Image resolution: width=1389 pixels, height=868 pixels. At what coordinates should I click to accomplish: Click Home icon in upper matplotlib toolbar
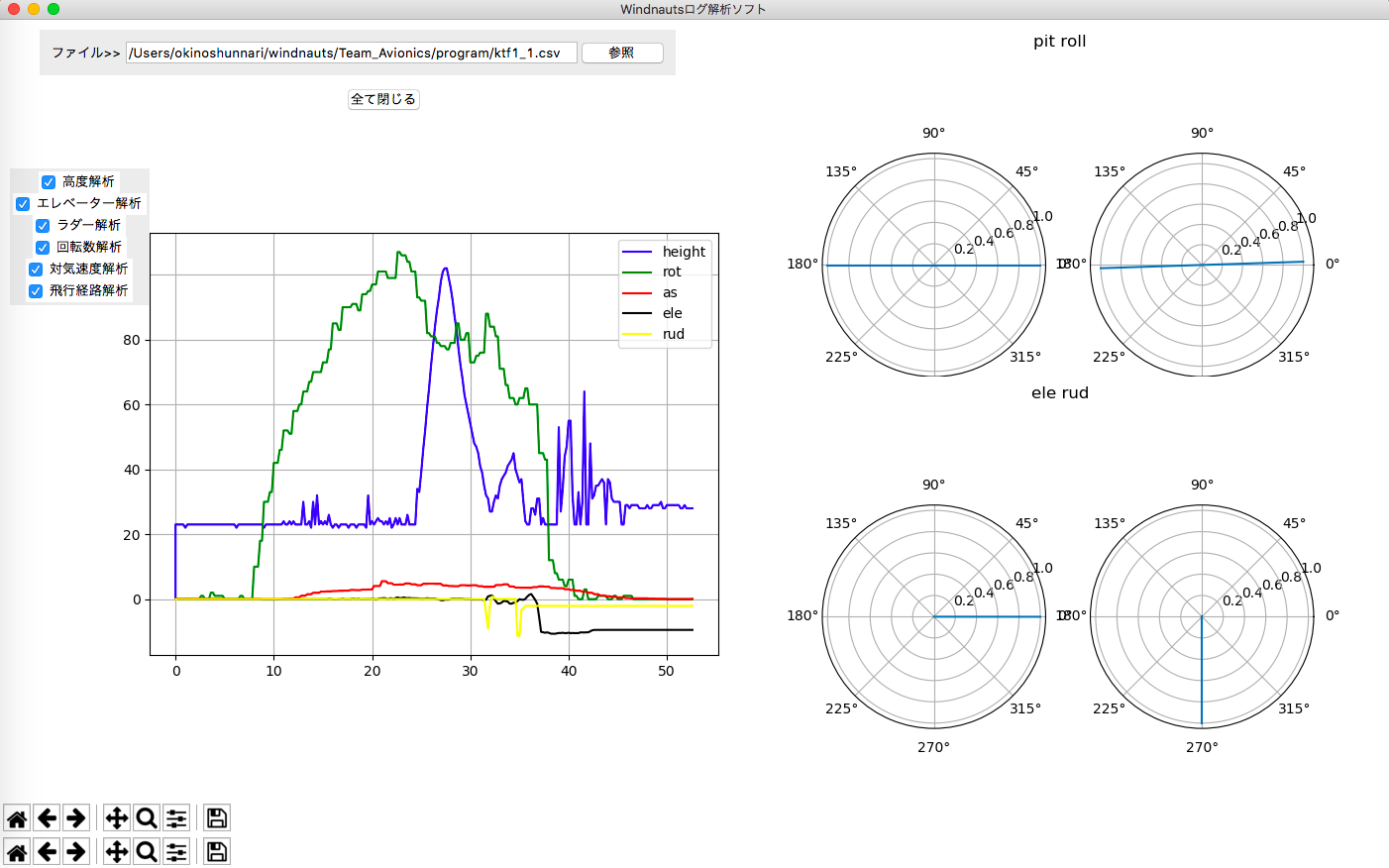tap(17, 817)
